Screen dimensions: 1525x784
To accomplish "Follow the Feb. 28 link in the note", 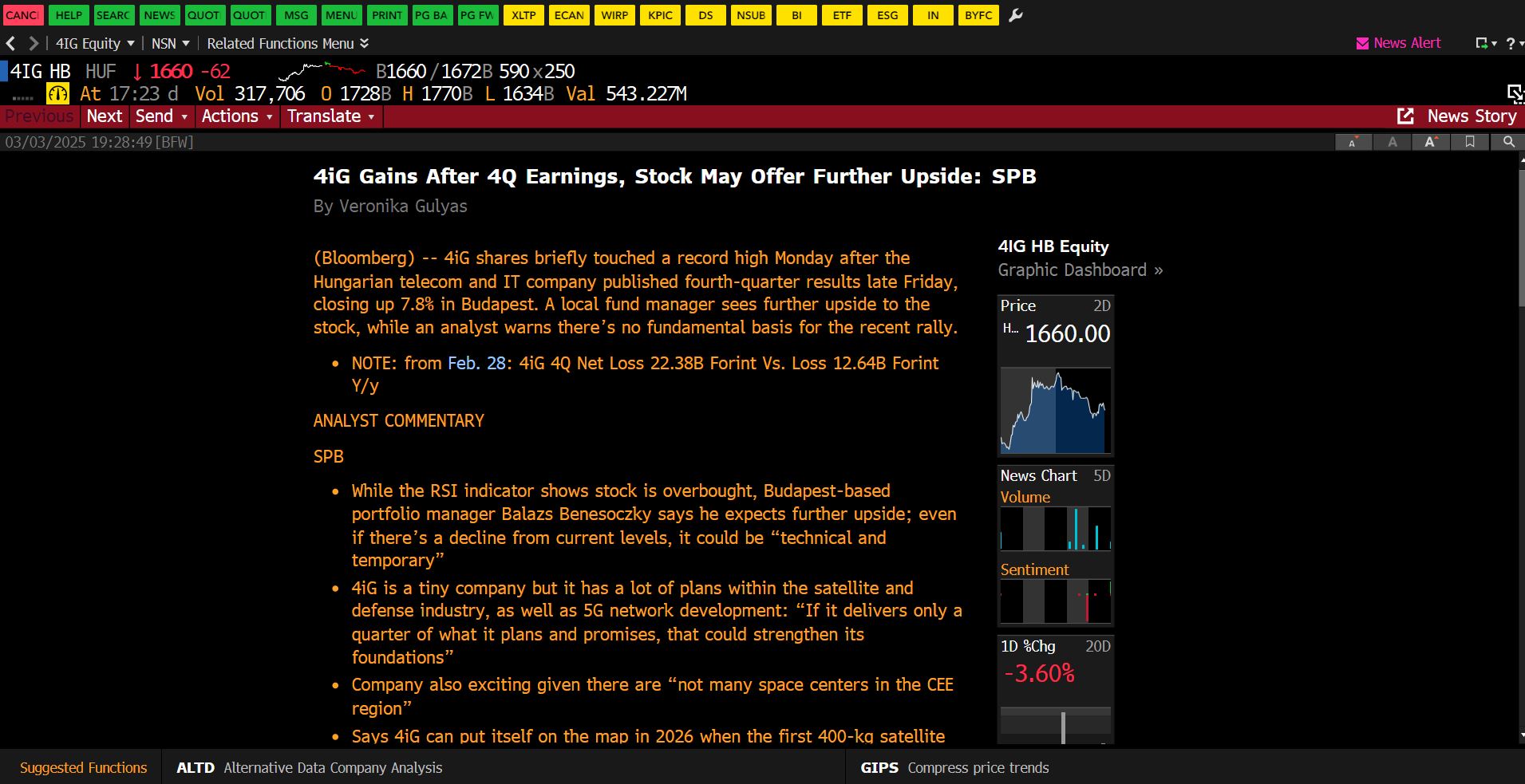I will 476,363.
